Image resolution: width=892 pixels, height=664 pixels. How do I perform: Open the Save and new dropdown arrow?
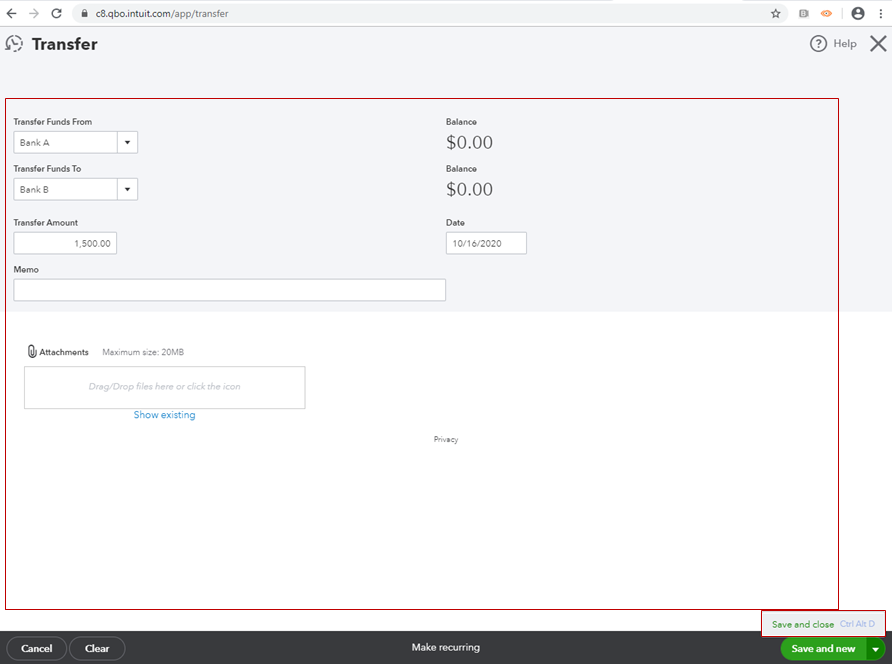876,649
